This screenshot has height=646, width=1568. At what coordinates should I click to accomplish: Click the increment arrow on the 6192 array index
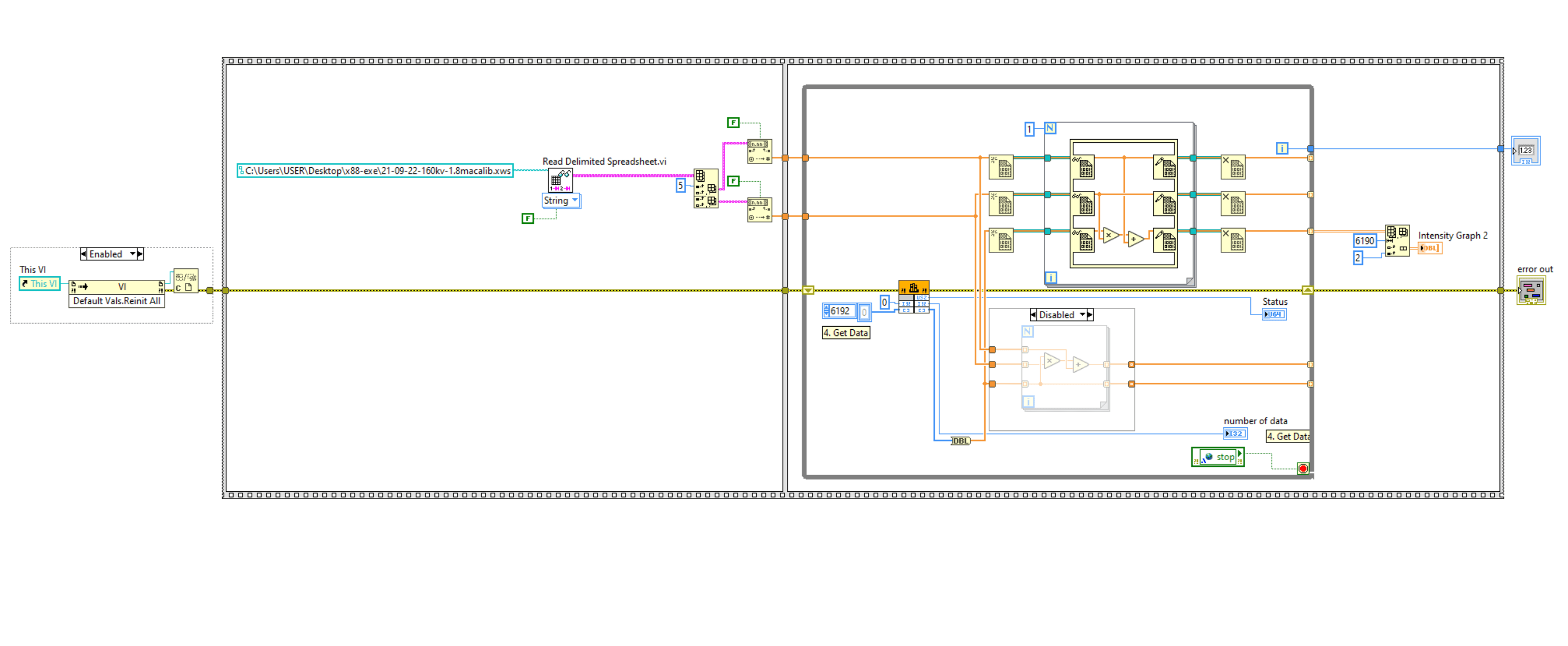click(x=826, y=308)
